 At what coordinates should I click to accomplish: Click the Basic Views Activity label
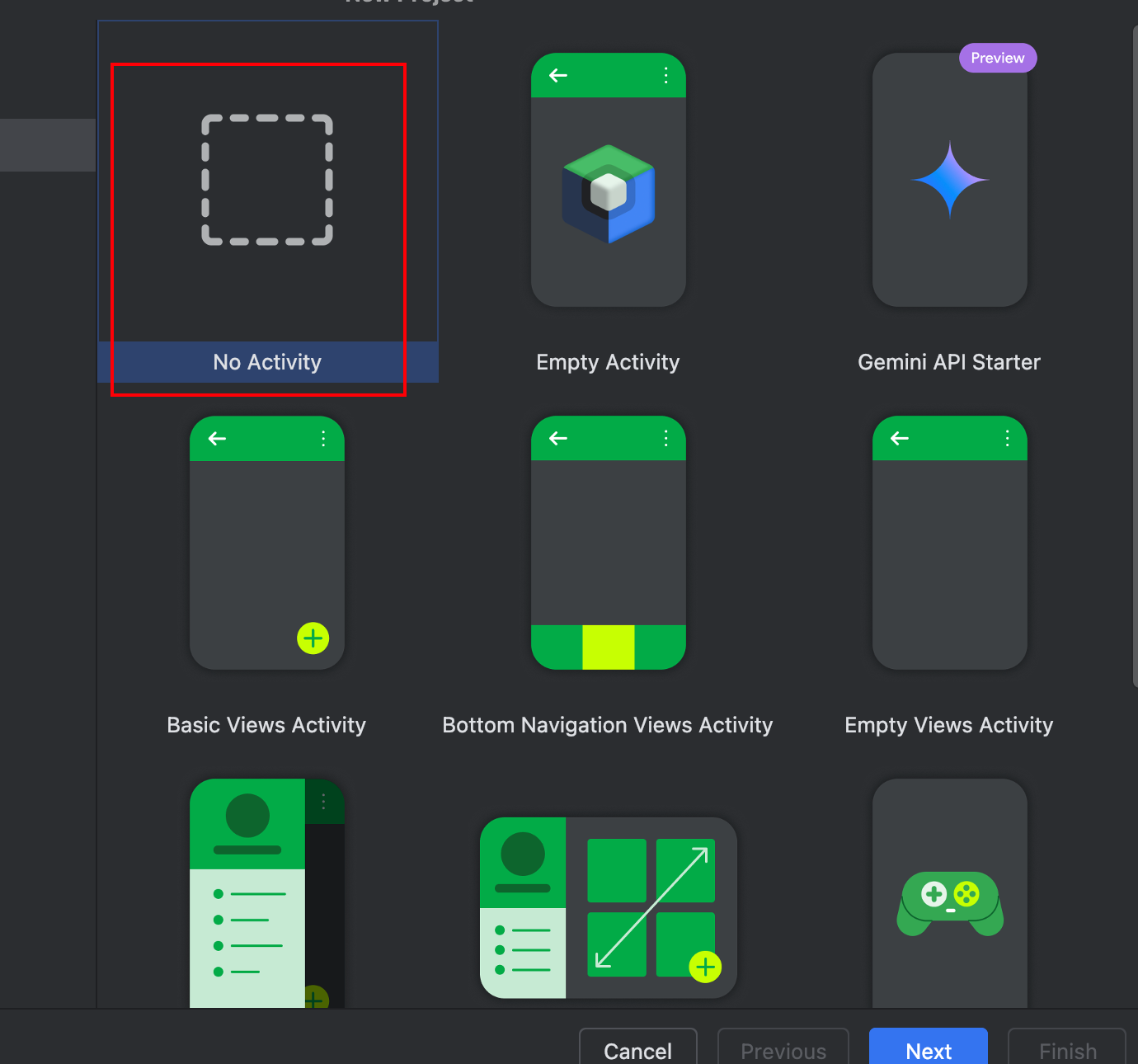point(266,725)
